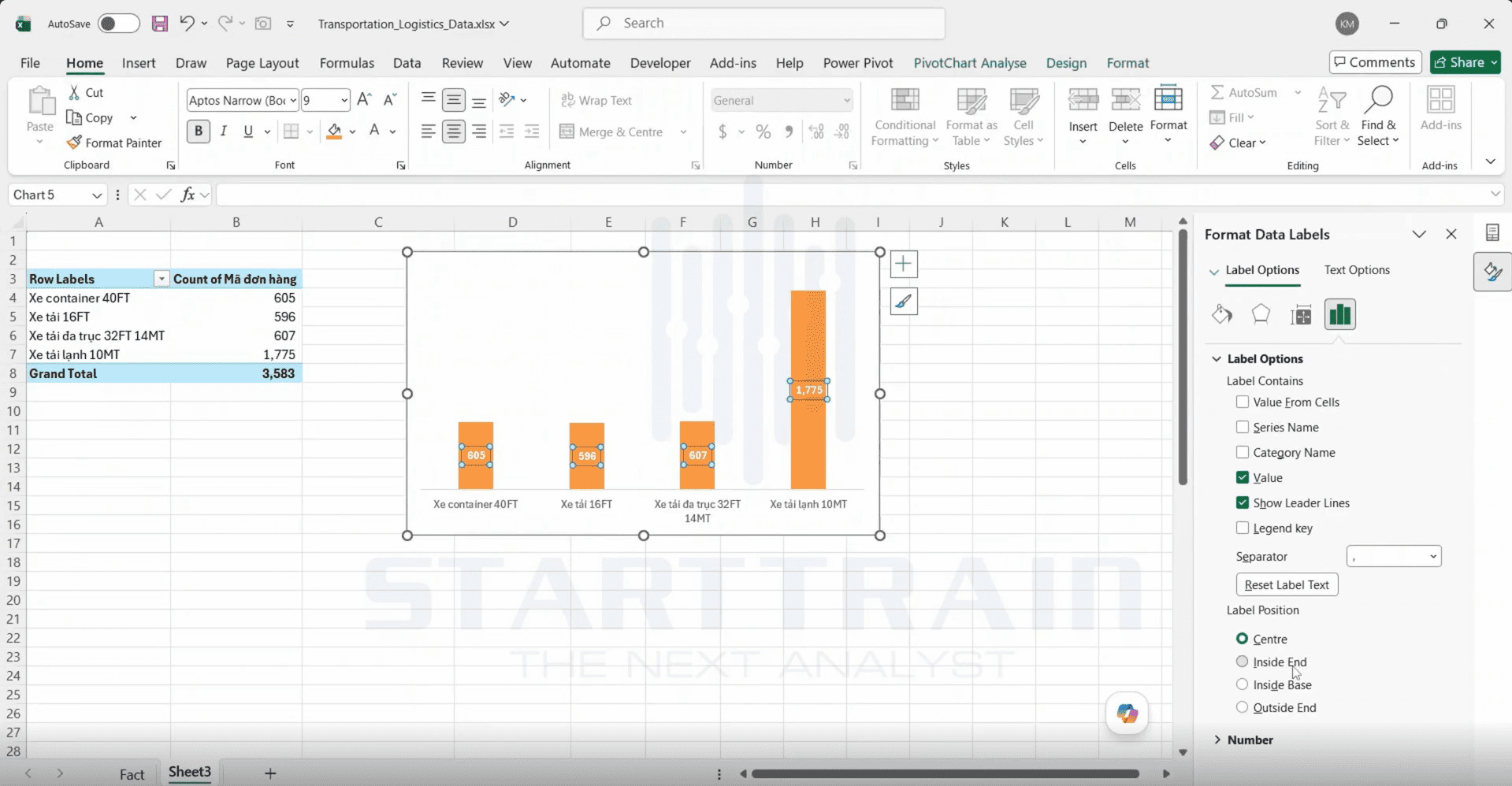Switch to the Fact sheet tab
The image size is (1512, 786).
pos(132,774)
